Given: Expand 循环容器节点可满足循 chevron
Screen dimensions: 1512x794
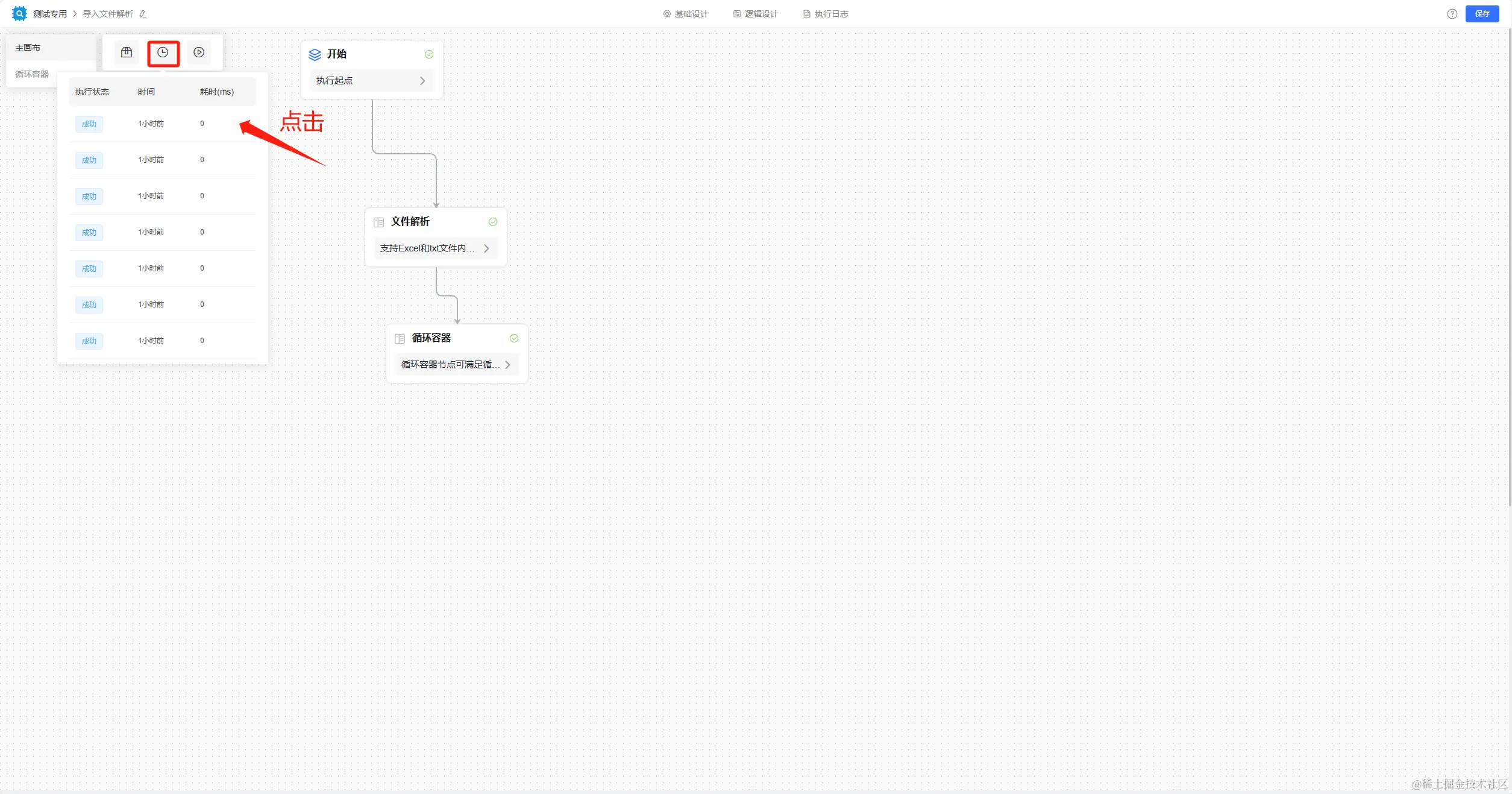Looking at the screenshot, I should click(x=507, y=365).
